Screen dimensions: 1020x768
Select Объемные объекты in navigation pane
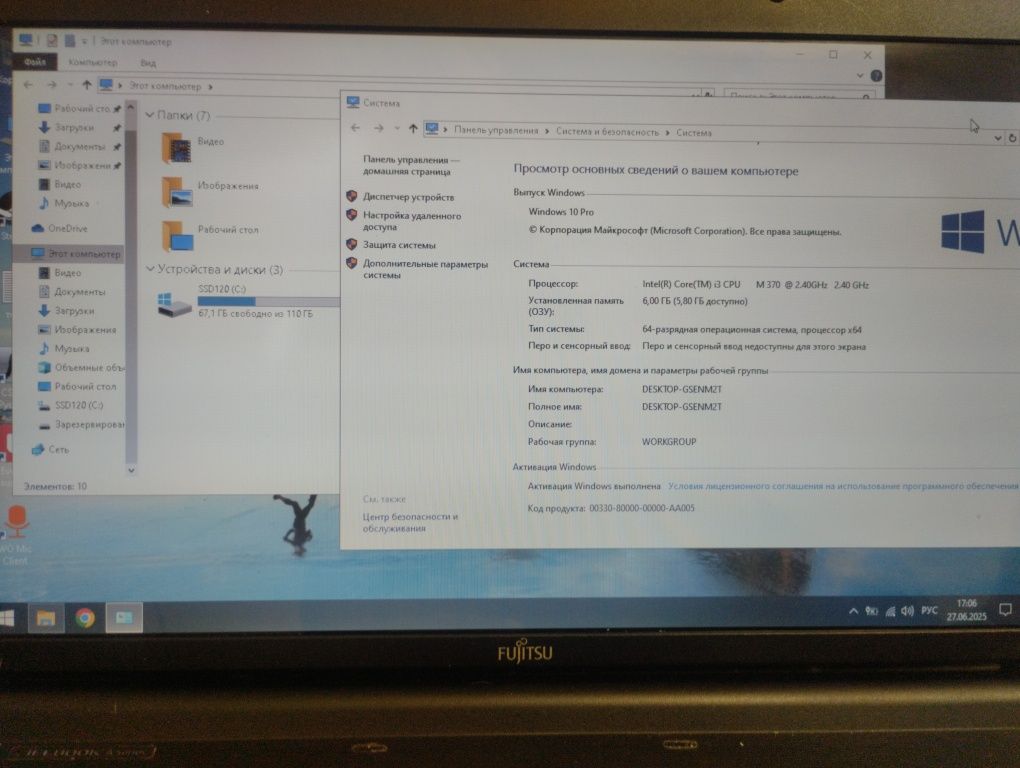coord(80,367)
